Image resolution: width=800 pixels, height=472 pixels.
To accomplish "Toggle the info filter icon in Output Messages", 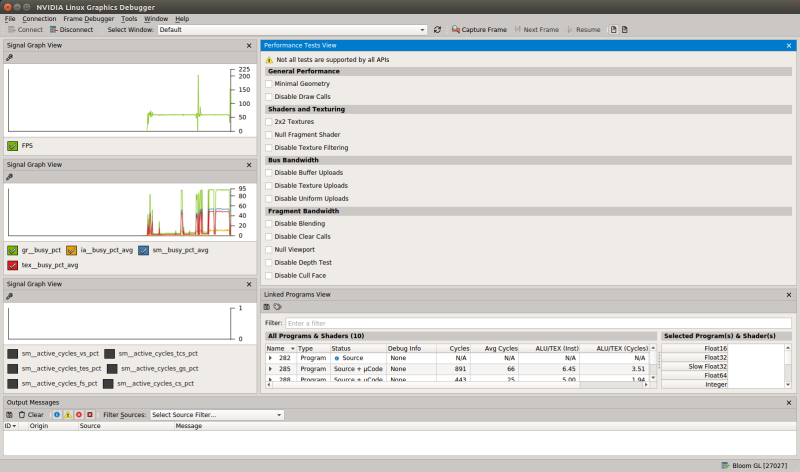I will pos(56,414).
